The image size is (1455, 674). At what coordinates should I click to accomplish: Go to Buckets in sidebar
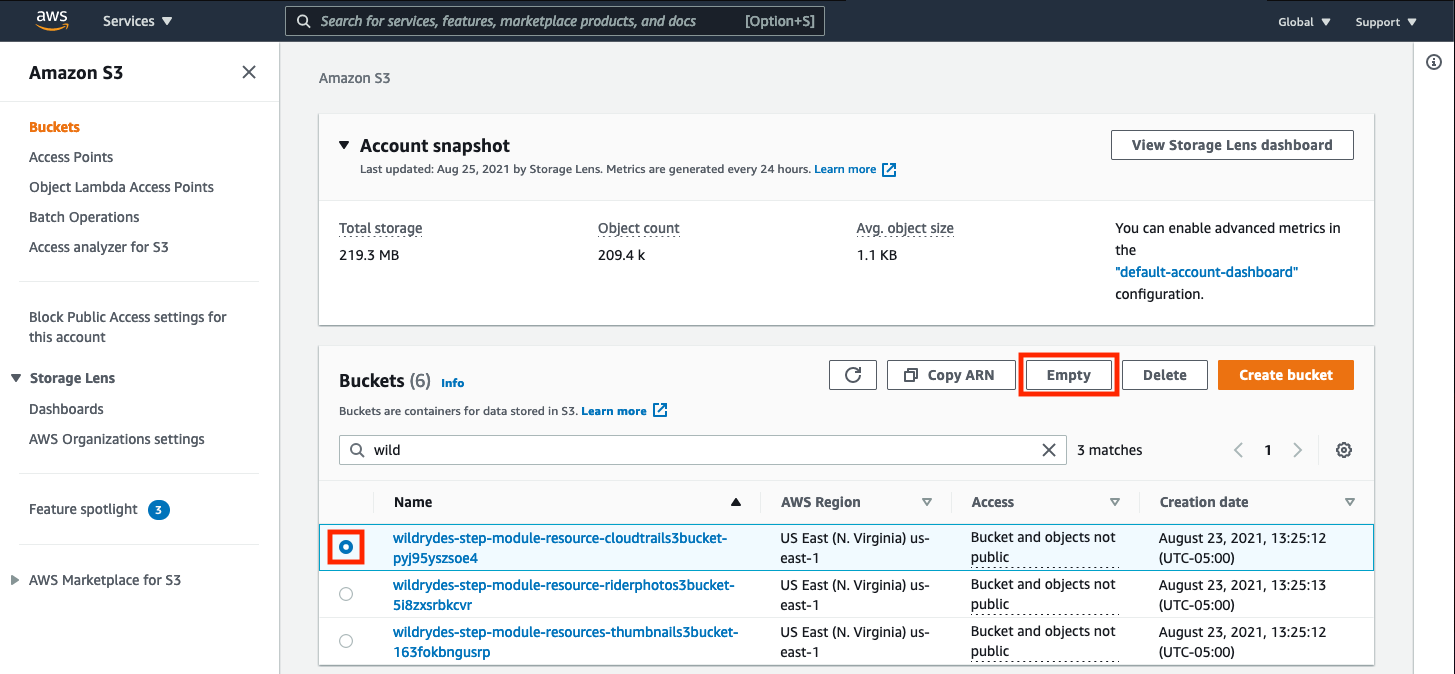54,127
